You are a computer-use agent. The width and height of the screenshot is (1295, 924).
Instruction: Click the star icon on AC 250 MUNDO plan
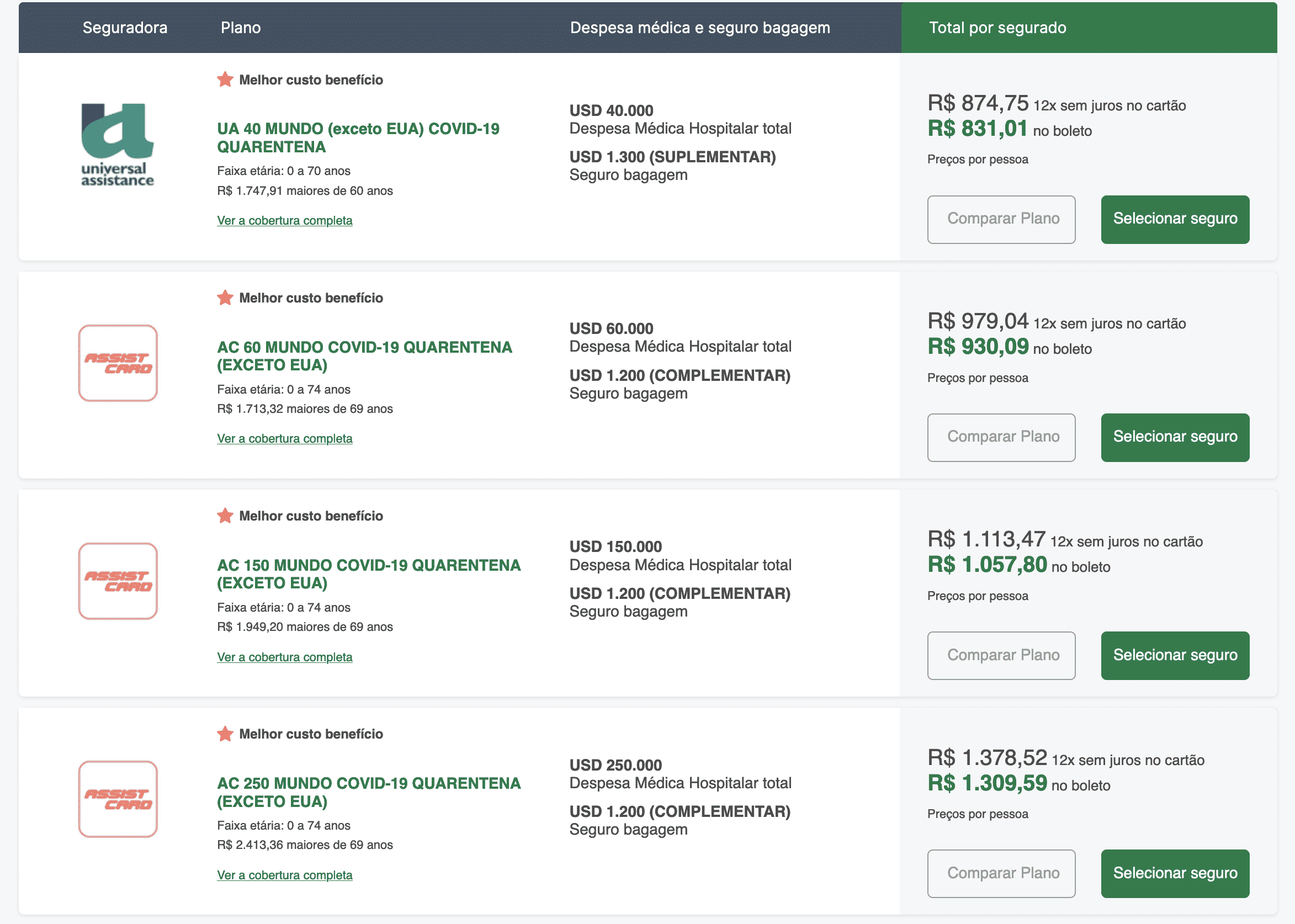225,734
